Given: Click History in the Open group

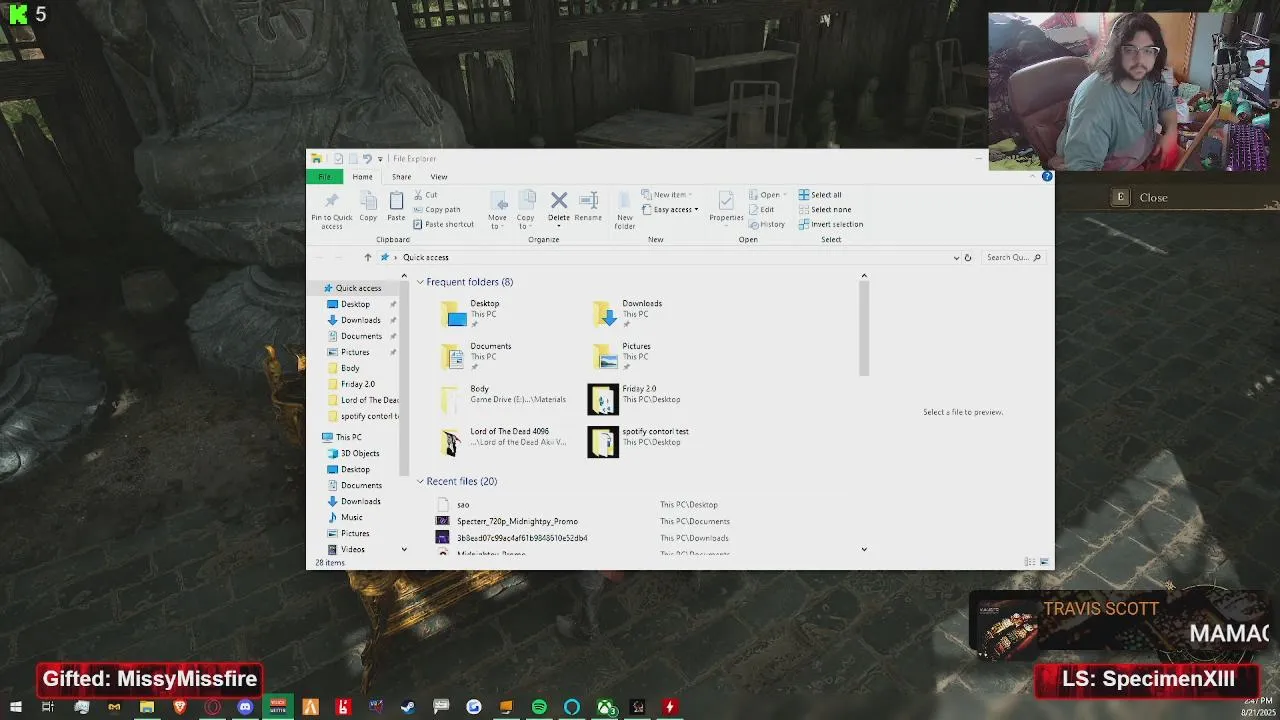Looking at the screenshot, I should click(766, 224).
